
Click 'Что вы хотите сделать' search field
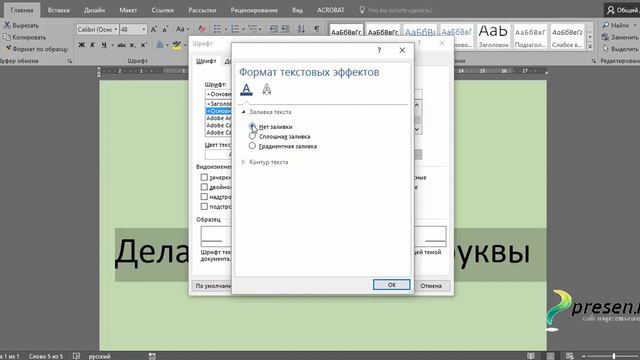pyautogui.click(x=395, y=10)
